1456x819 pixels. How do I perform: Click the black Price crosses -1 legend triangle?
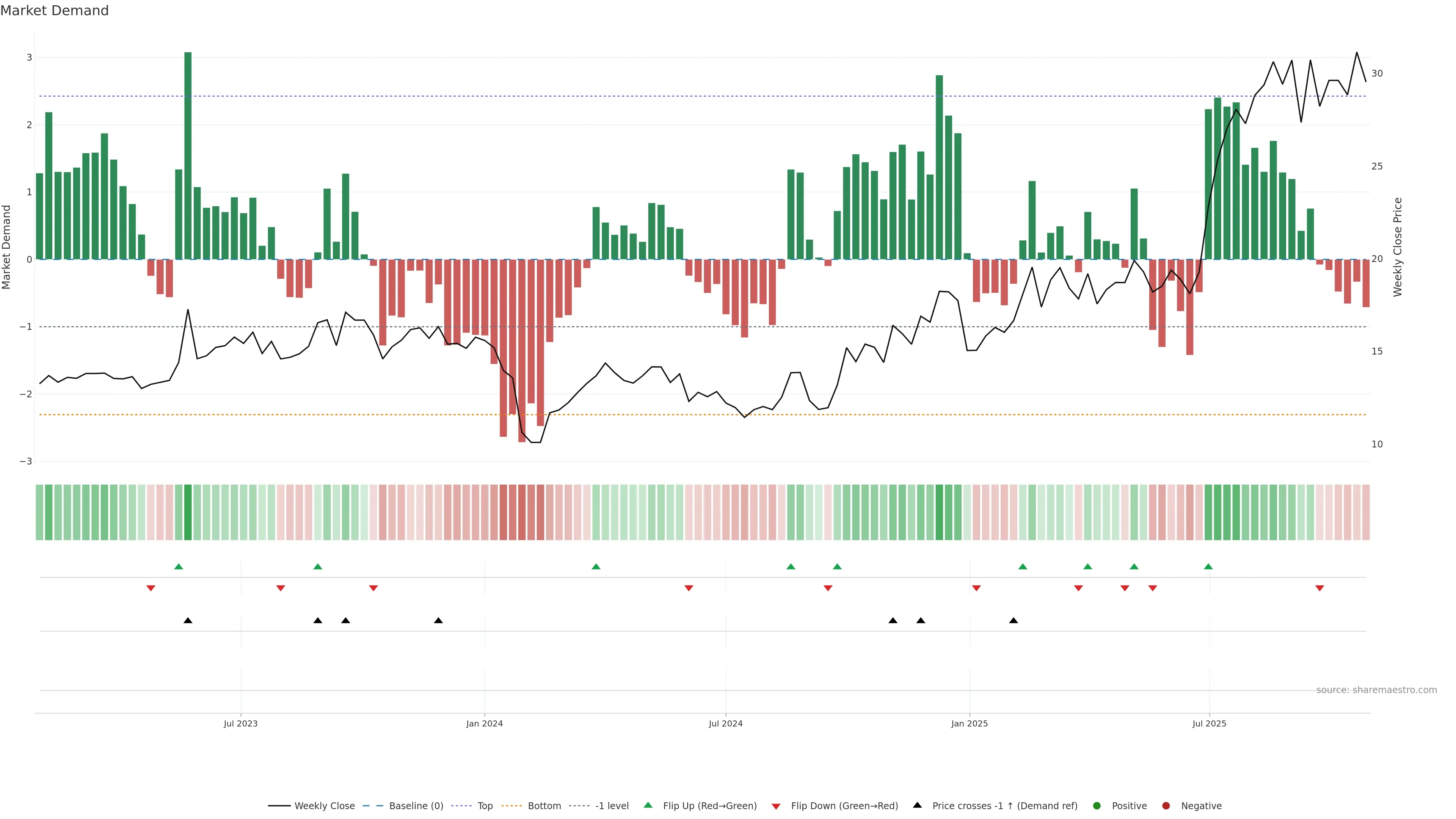(917, 805)
